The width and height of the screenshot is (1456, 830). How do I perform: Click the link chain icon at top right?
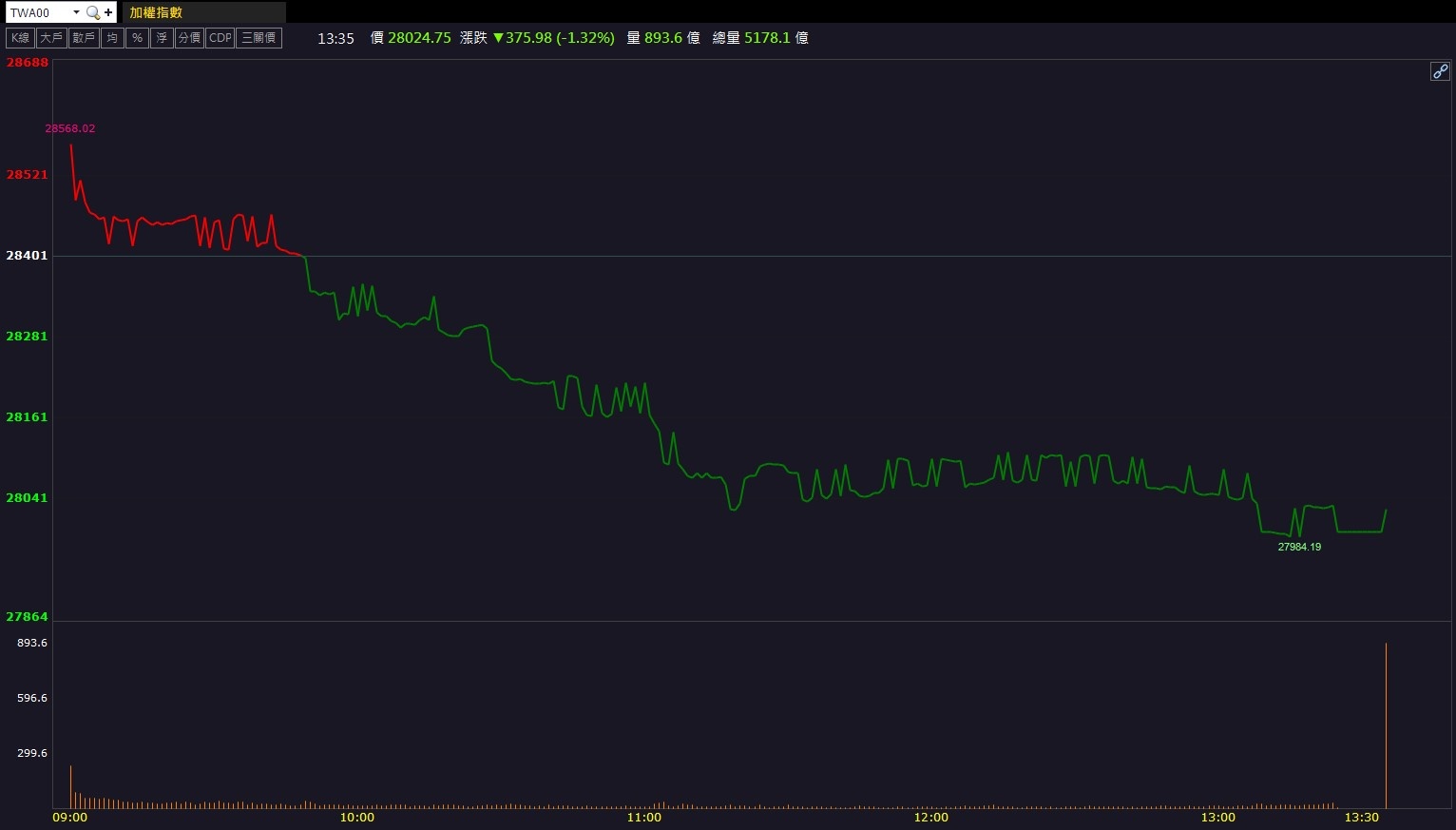tap(1440, 71)
